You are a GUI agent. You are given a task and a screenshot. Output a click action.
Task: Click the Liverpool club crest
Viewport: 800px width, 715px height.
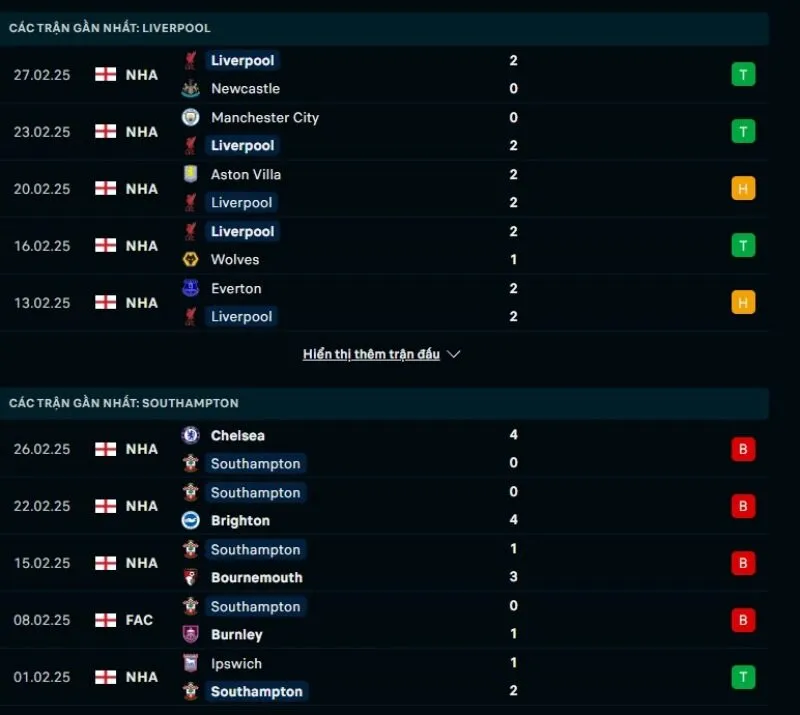pos(192,61)
